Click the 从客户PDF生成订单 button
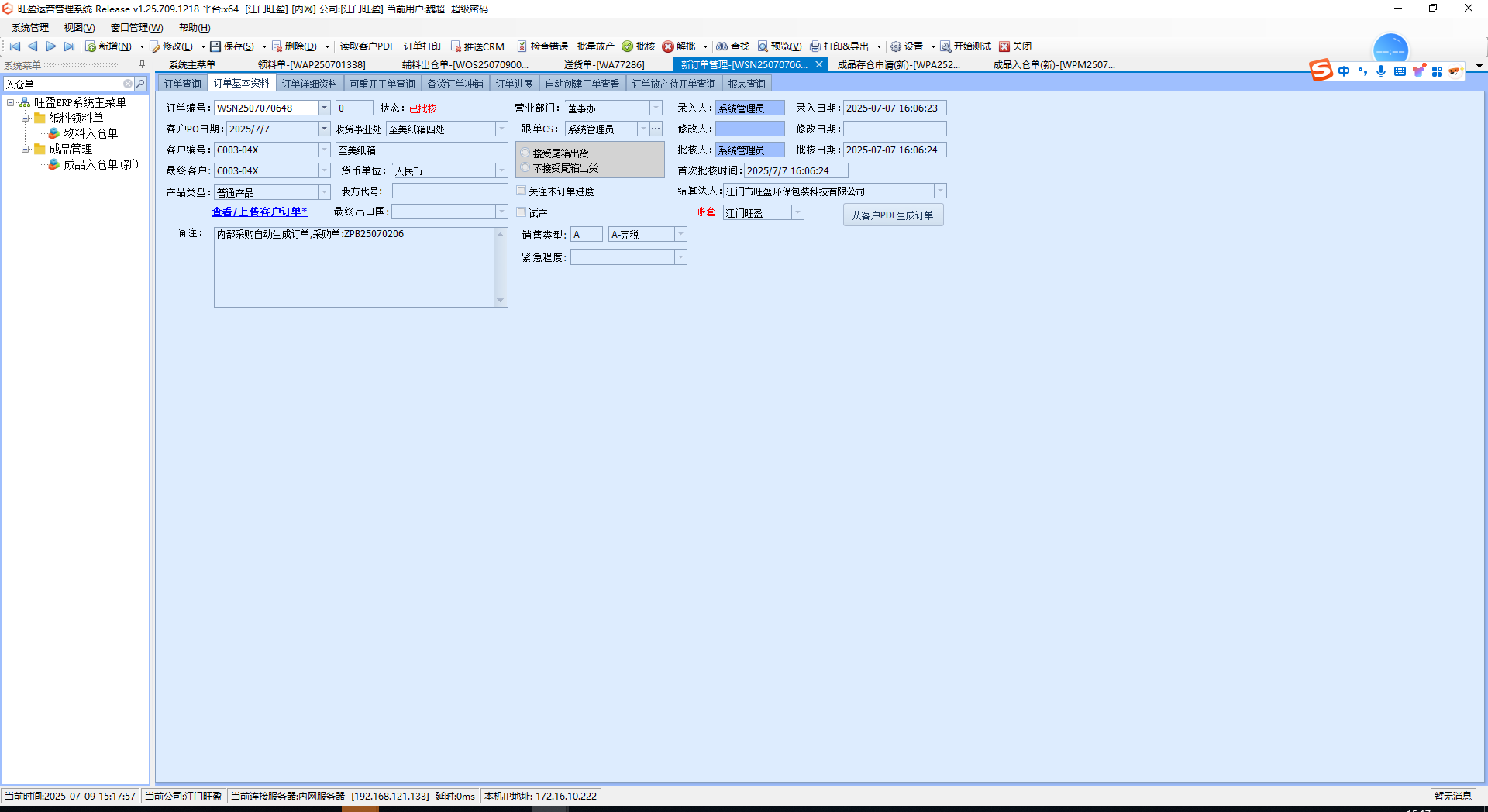1488x812 pixels. (x=893, y=215)
